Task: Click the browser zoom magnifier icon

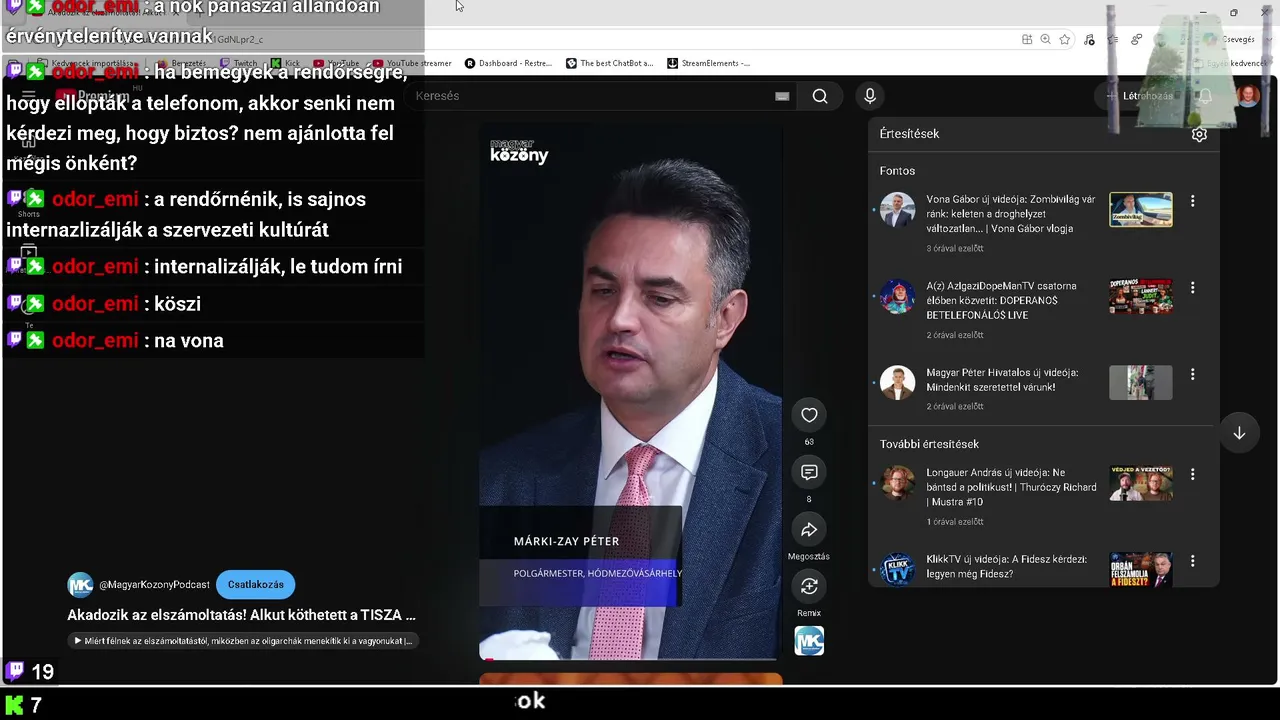Action: [x=1045, y=40]
